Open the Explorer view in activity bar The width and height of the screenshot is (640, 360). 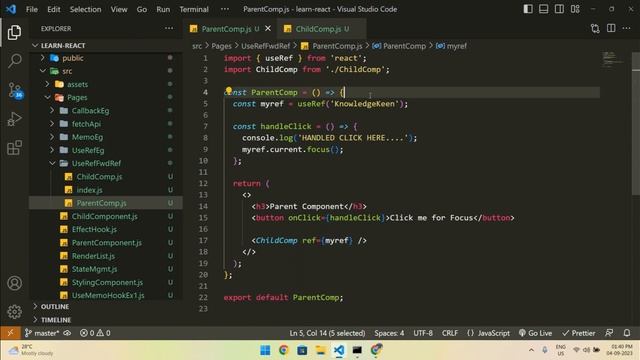[x=14, y=33]
